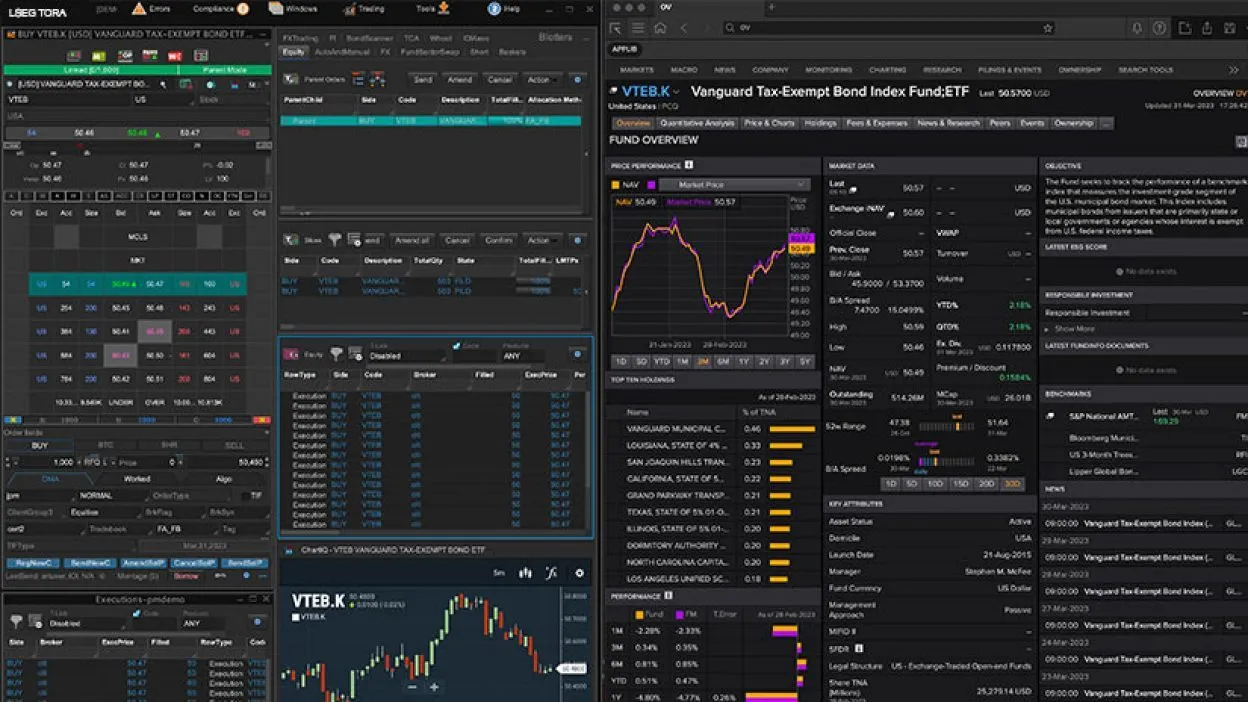Open the Errors warning icon in TORA

tap(138, 9)
